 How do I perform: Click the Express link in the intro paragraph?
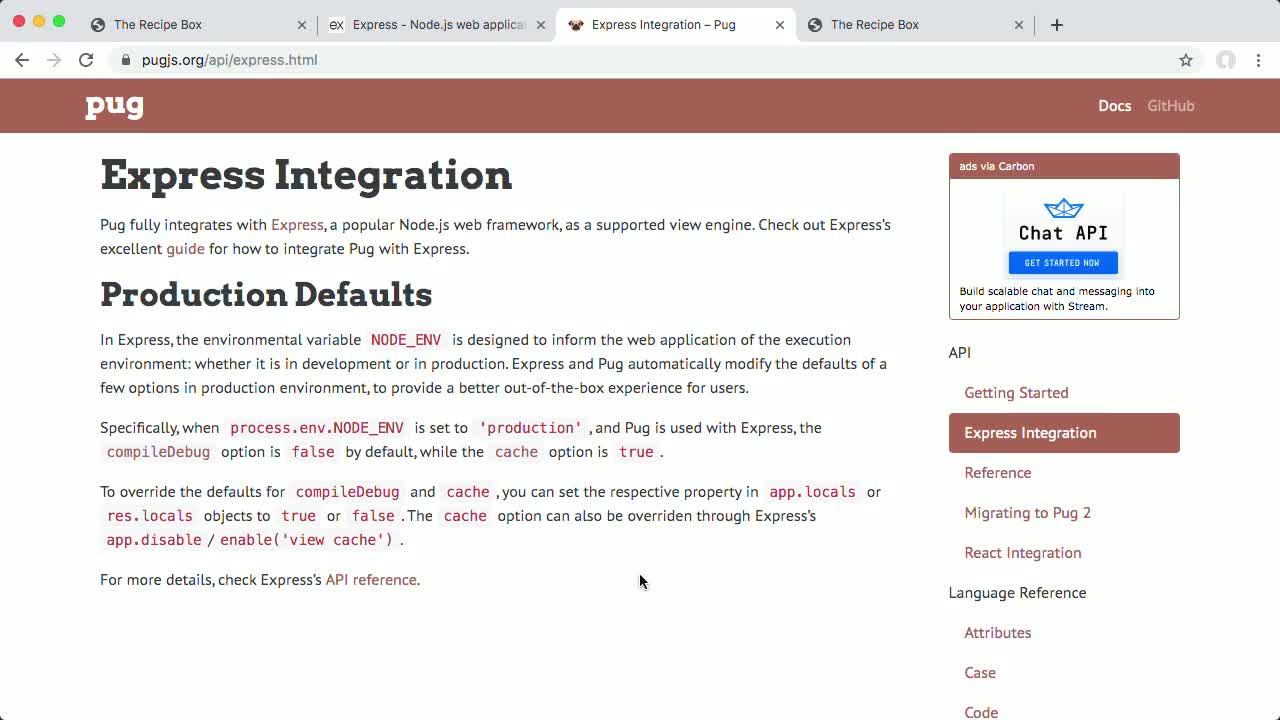296,224
